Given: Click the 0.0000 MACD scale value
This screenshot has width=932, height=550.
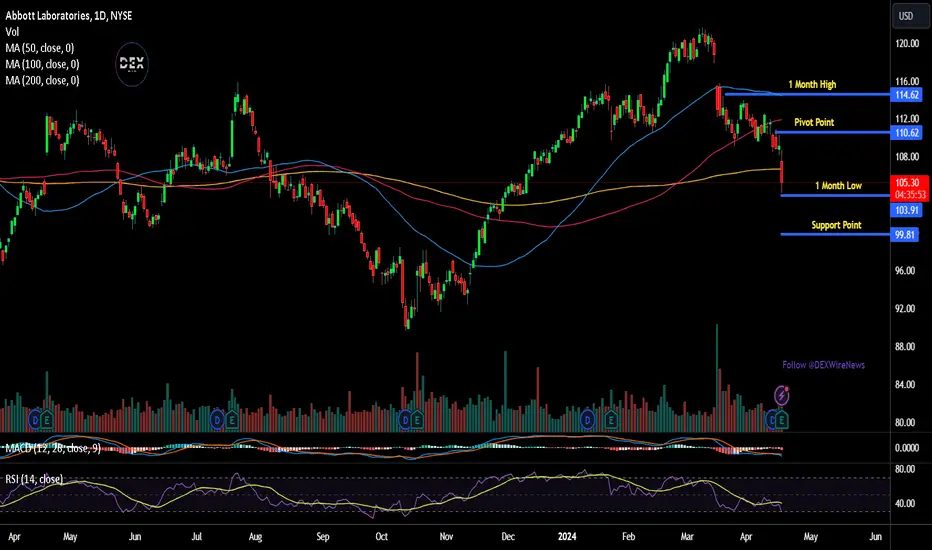Looking at the screenshot, I should pyautogui.click(x=907, y=448).
